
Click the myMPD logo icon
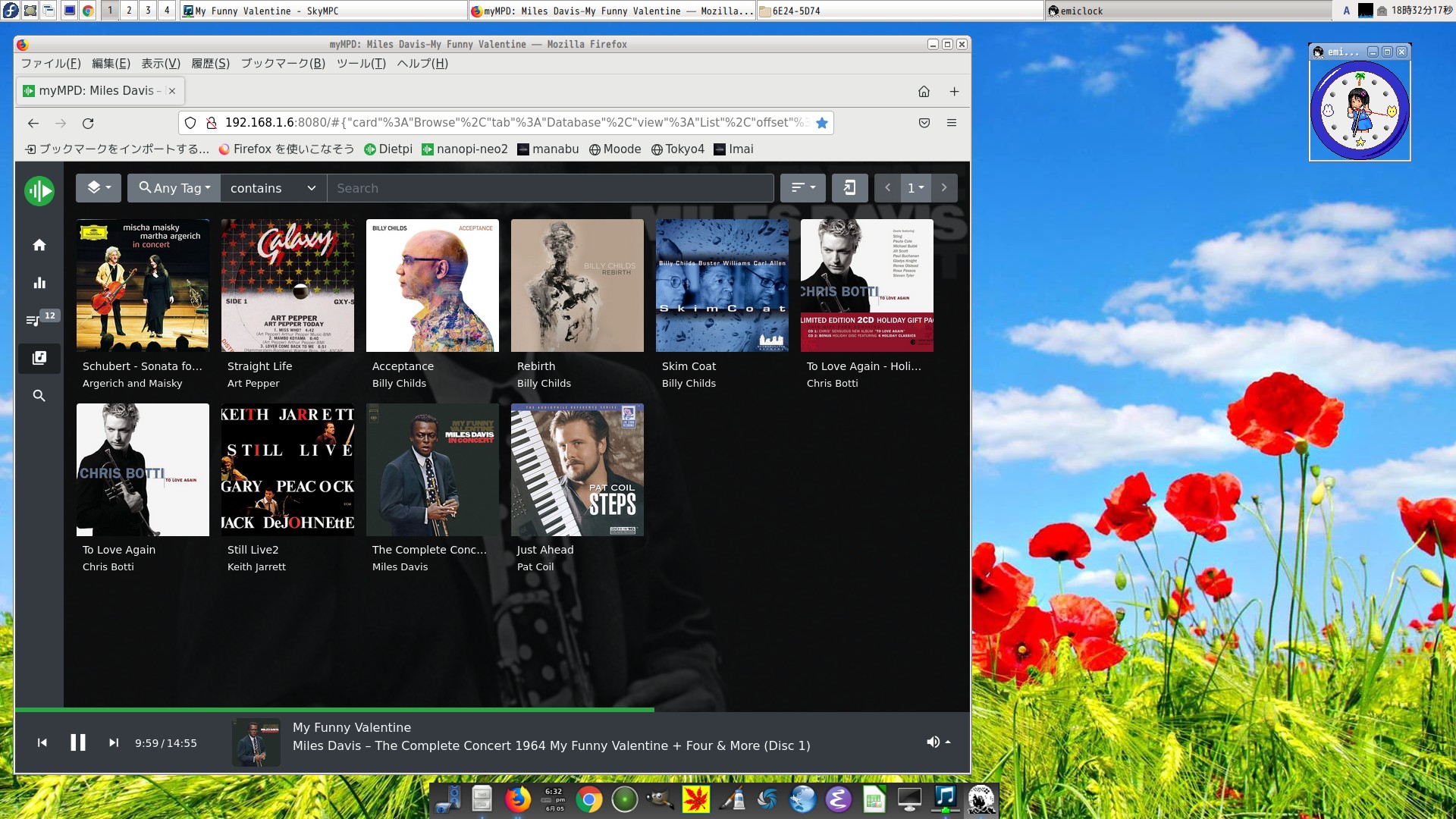point(39,190)
